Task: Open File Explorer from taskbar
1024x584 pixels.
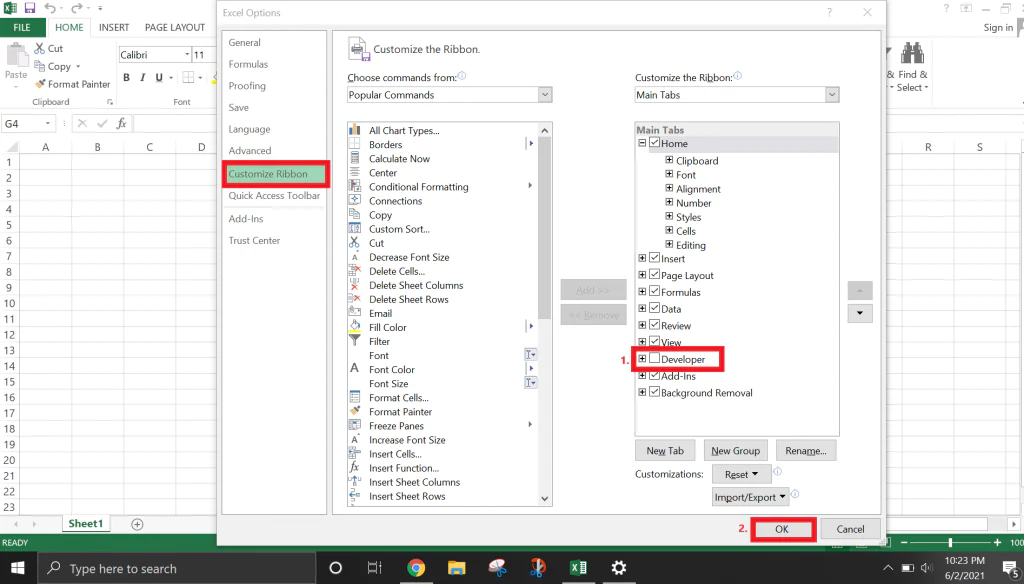Action: click(x=456, y=568)
